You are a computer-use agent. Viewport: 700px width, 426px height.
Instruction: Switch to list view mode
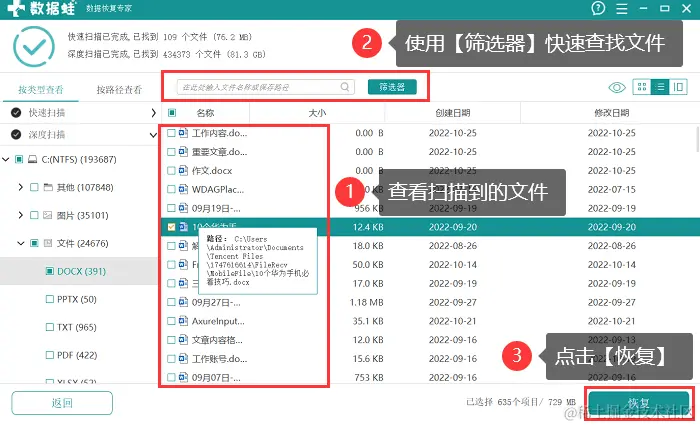pos(660,87)
